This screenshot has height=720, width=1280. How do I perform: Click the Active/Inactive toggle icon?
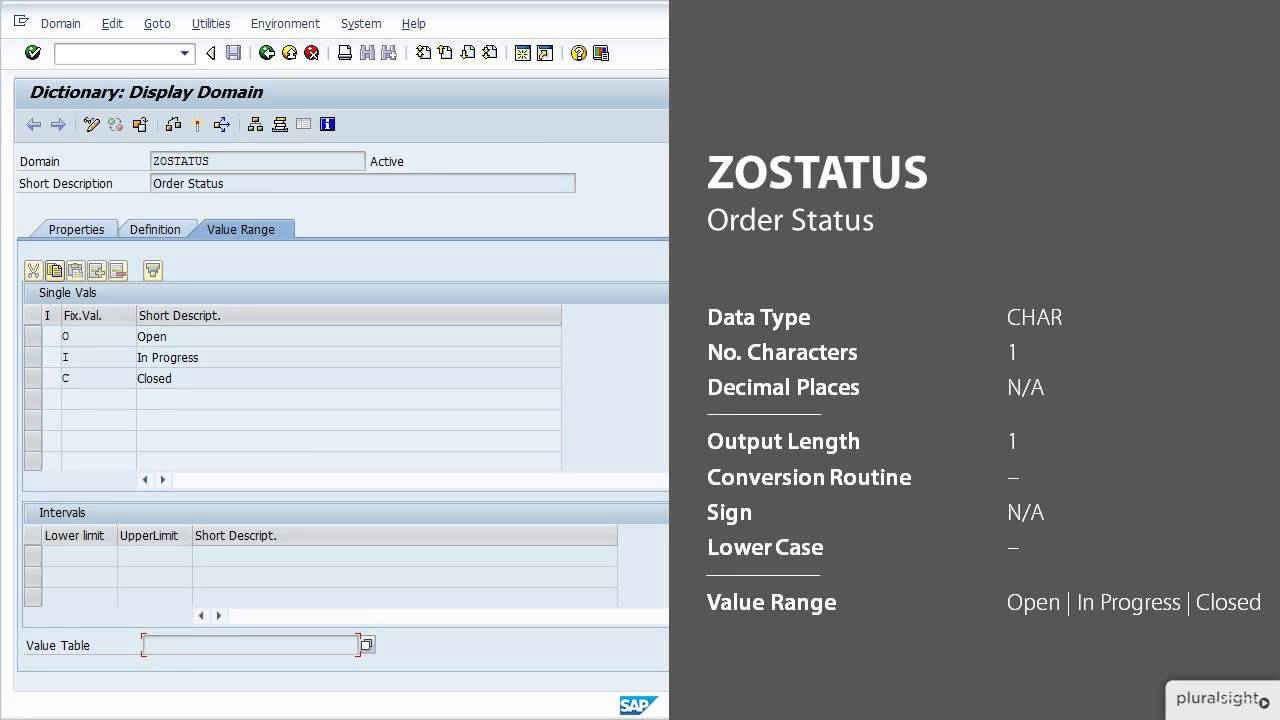coord(115,124)
